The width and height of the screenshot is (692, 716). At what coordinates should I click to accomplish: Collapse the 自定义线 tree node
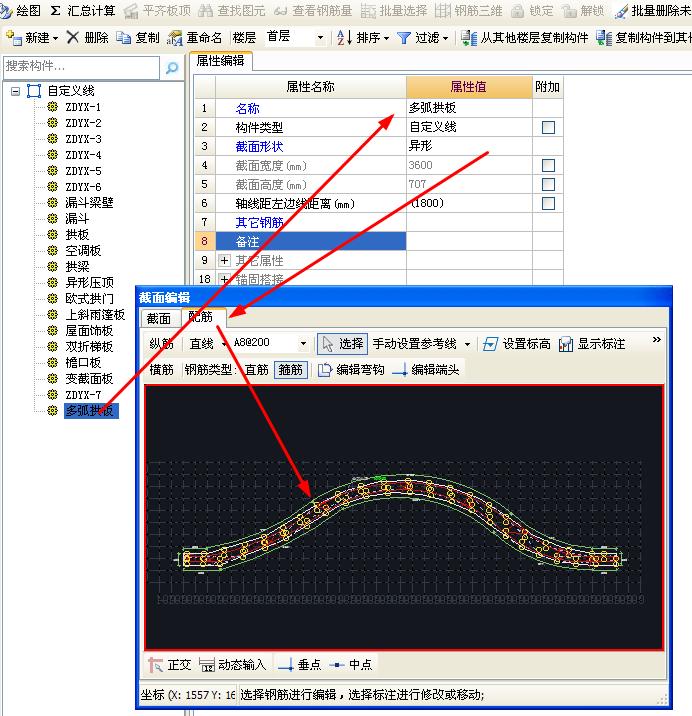pyautogui.click(x=16, y=91)
